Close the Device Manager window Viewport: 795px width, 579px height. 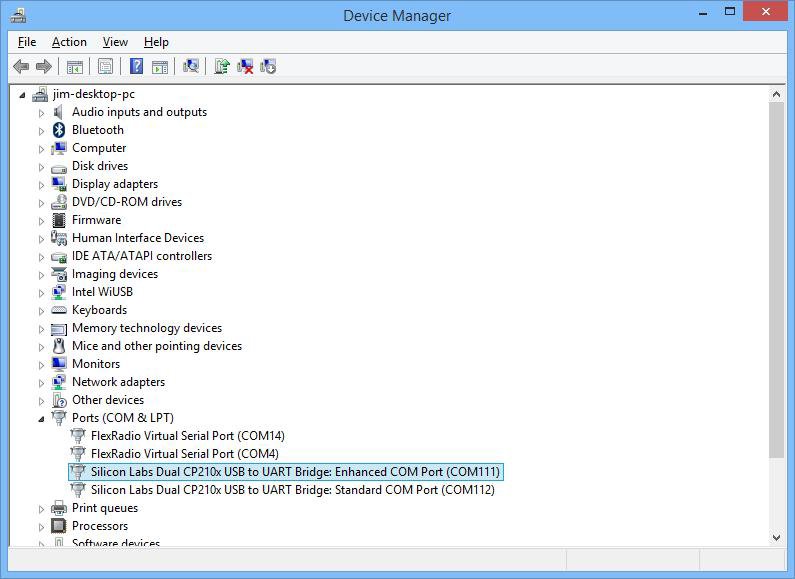point(766,12)
